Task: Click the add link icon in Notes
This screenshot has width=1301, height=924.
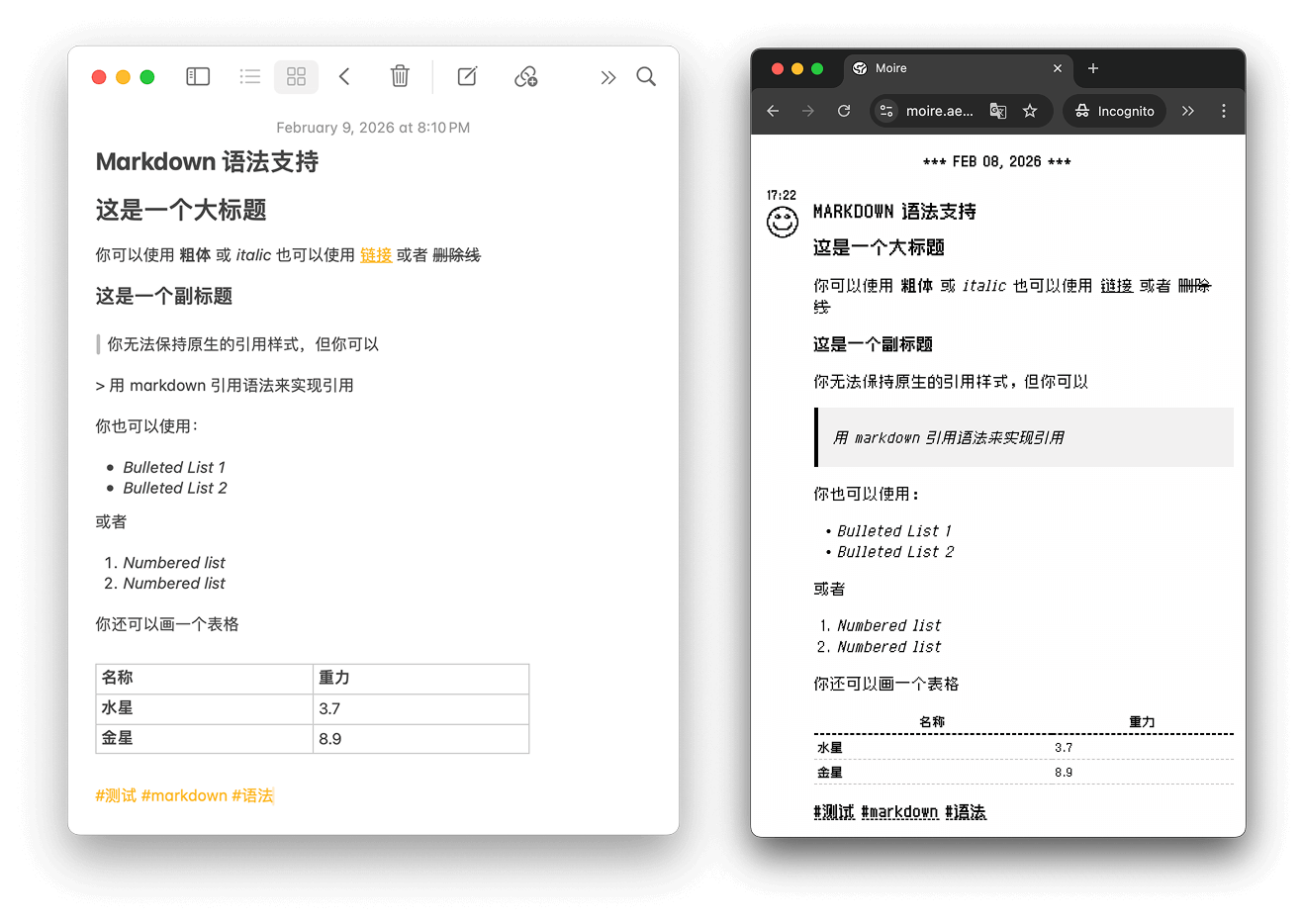Action: coord(525,76)
